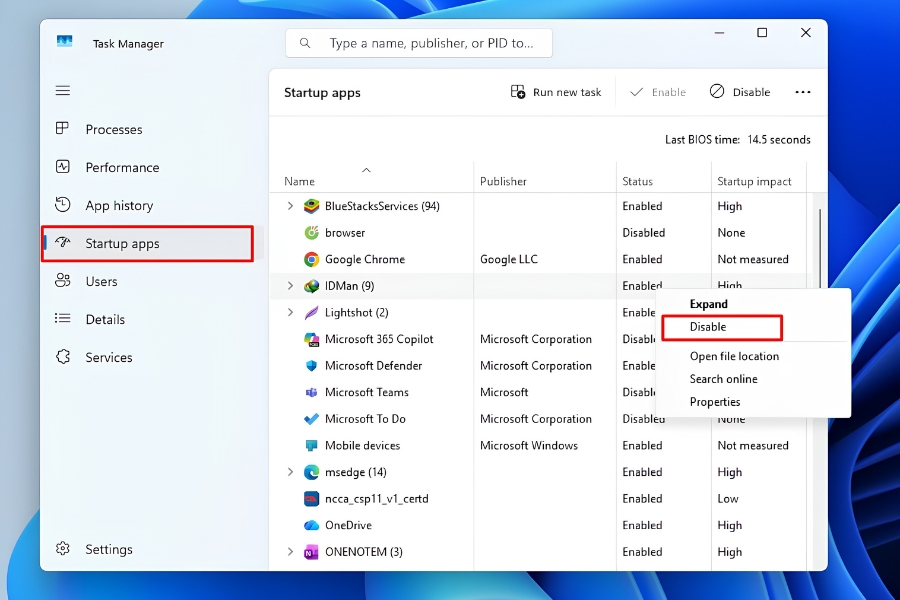Click the toolbar Enable button

pos(658,92)
